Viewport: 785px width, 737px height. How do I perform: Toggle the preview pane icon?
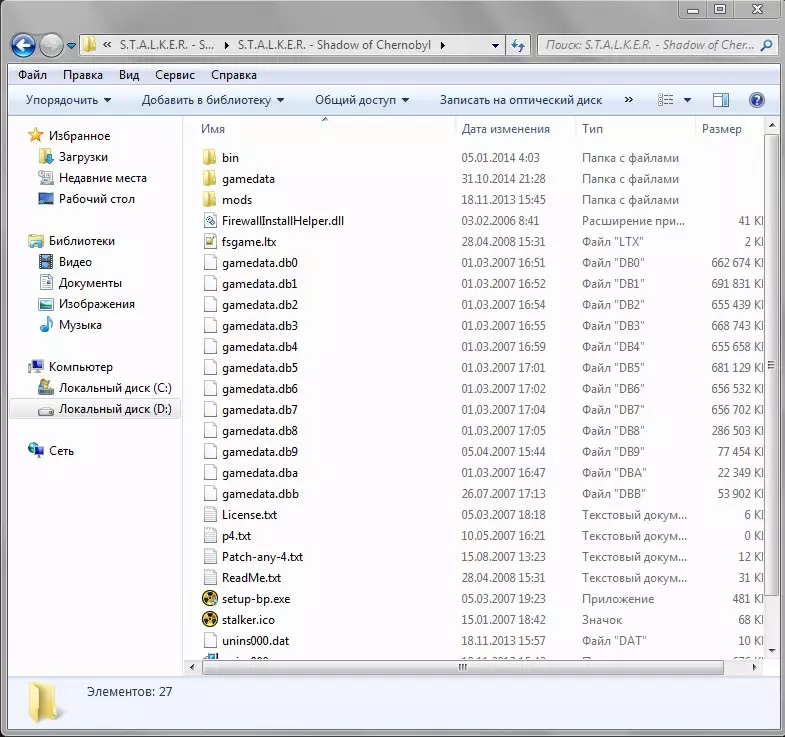720,100
